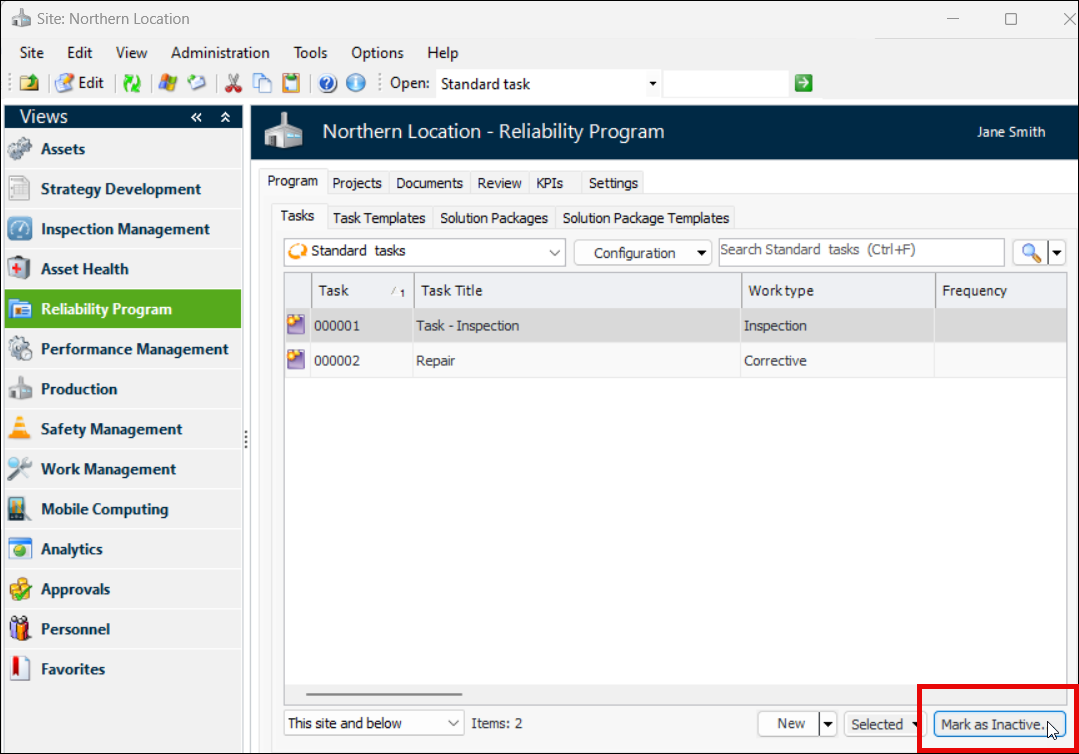Viewport: 1079px width, 754px height.
Task: Open the Configuration dropdown
Action: click(642, 253)
